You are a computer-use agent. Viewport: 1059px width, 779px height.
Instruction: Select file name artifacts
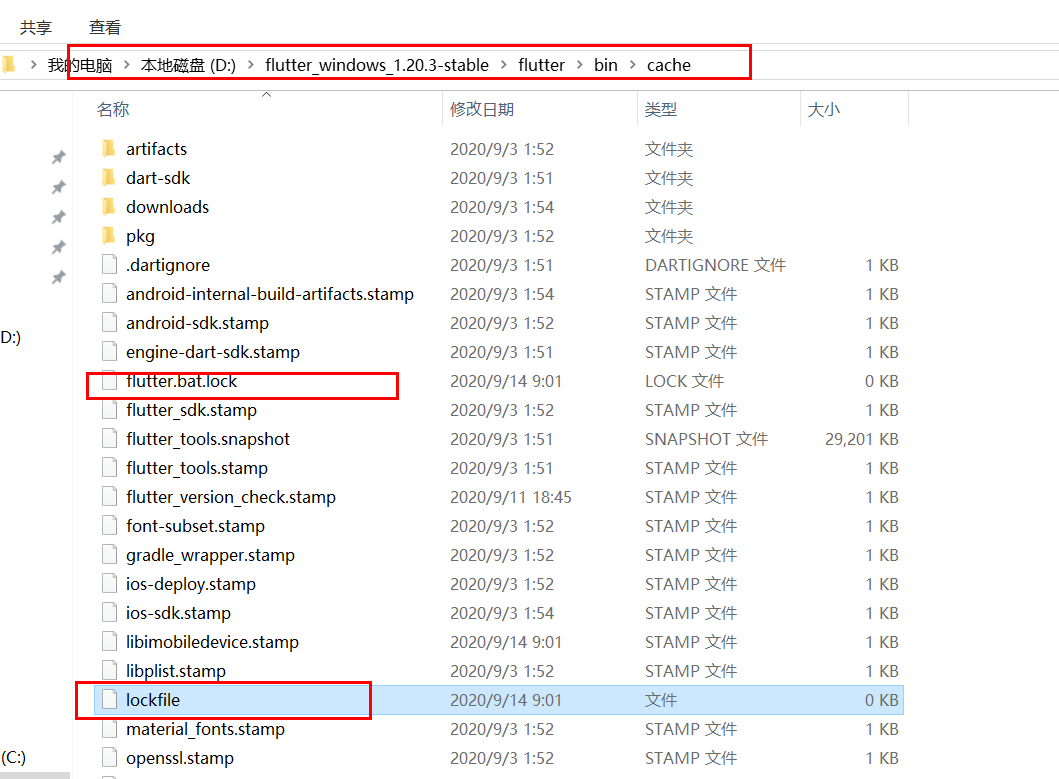(156, 149)
